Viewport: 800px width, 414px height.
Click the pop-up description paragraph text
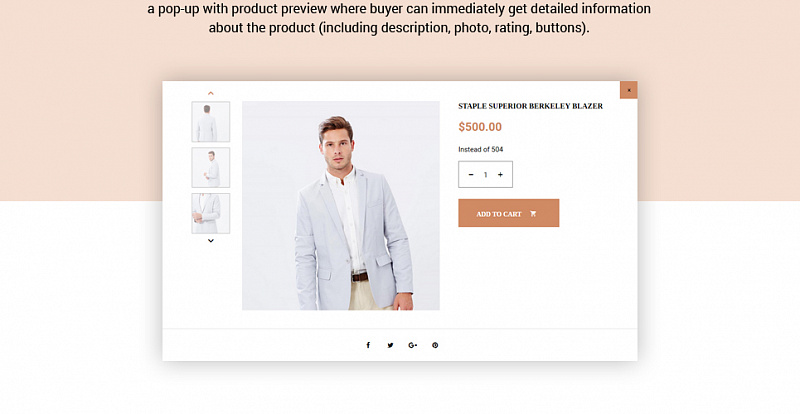click(399, 18)
